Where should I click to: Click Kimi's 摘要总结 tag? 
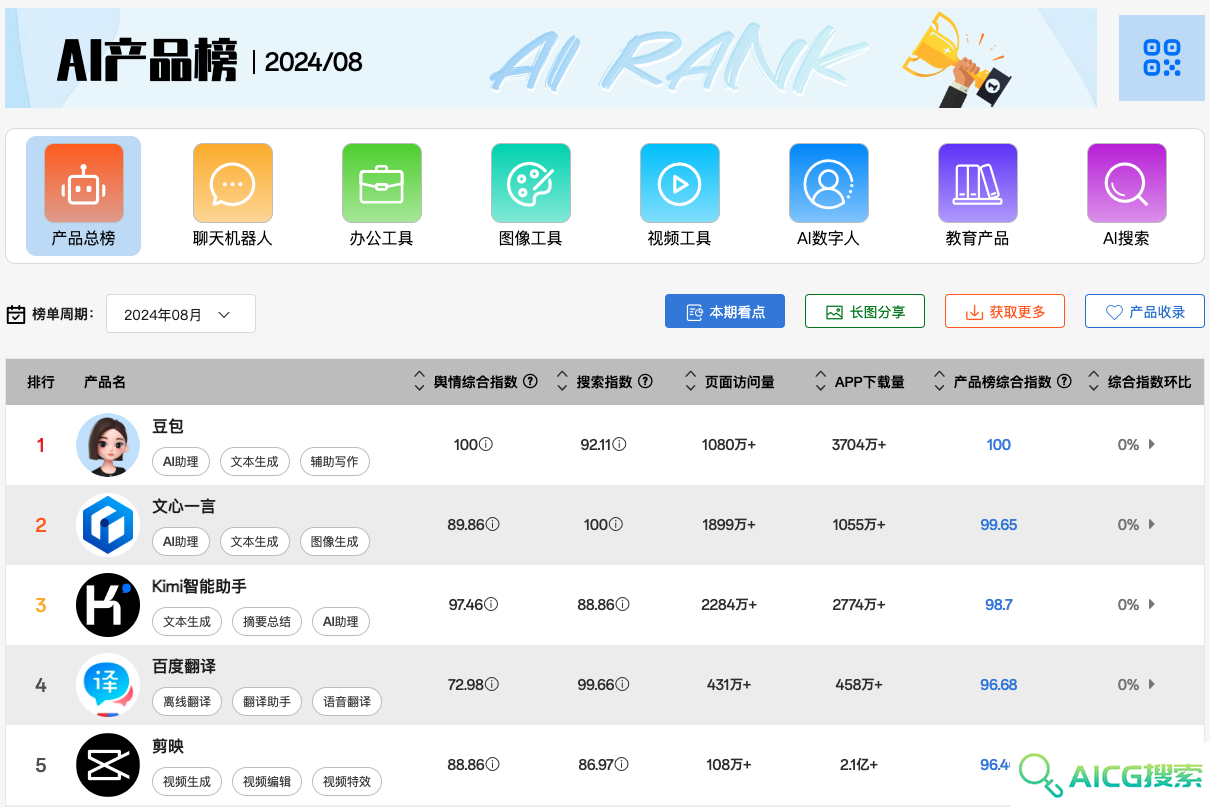click(267, 621)
